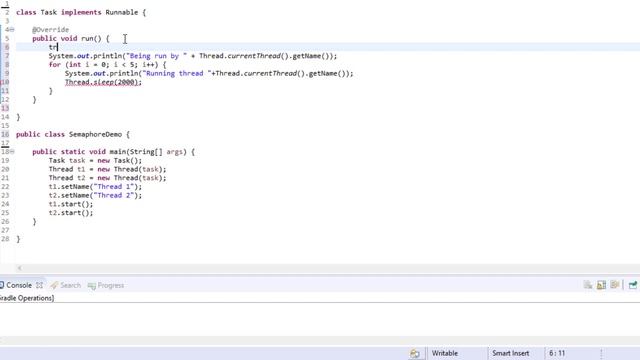Click the Writable status bar entry

[445, 353]
